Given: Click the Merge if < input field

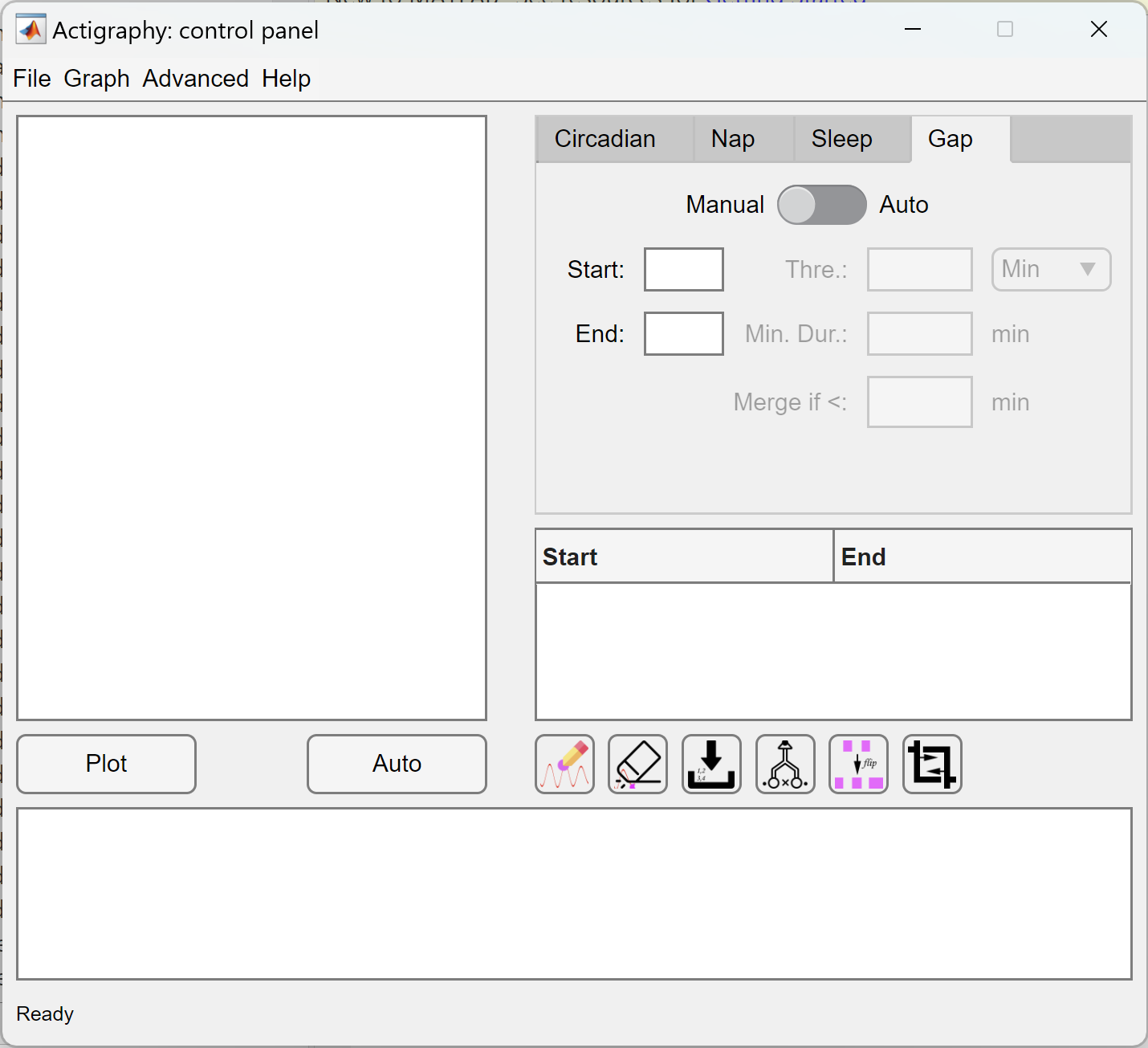Looking at the screenshot, I should [920, 402].
